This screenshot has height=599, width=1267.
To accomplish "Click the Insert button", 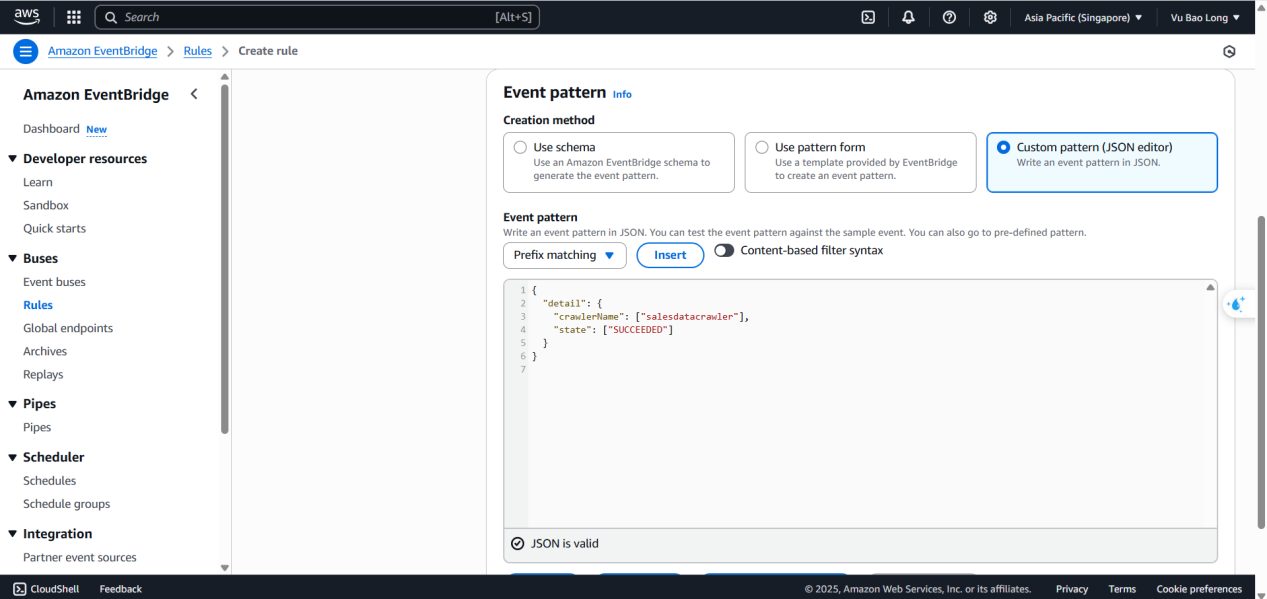I will [x=670, y=255].
